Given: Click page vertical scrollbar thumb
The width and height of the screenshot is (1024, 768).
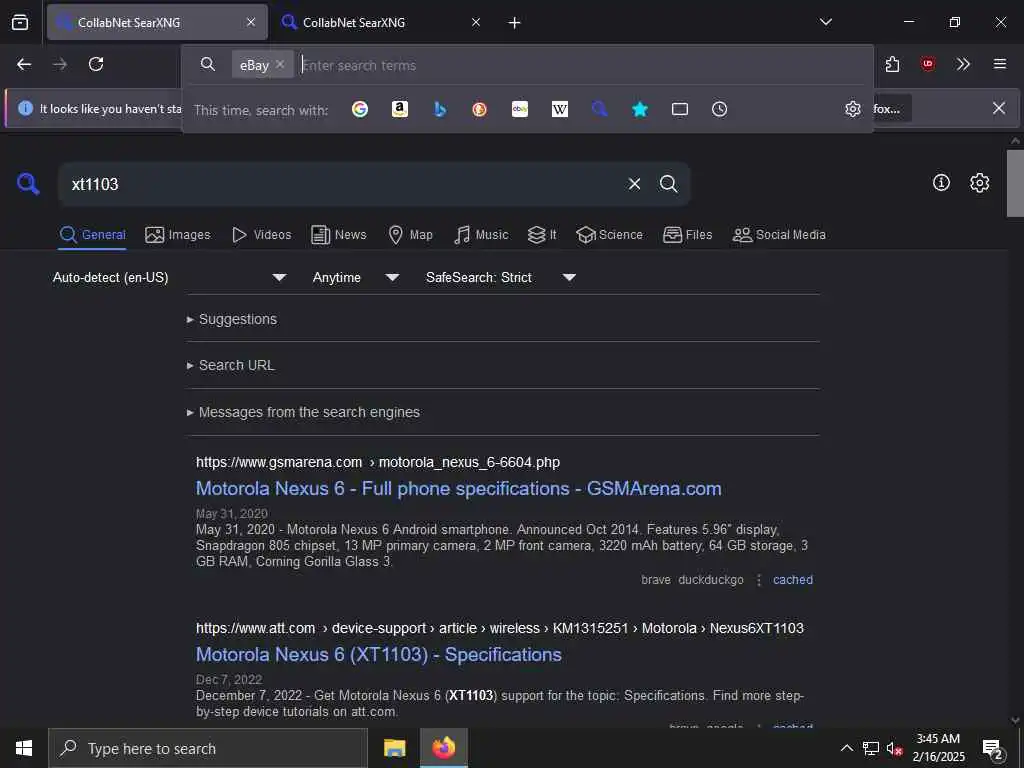Looking at the screenshot, I should point(1015,184).
